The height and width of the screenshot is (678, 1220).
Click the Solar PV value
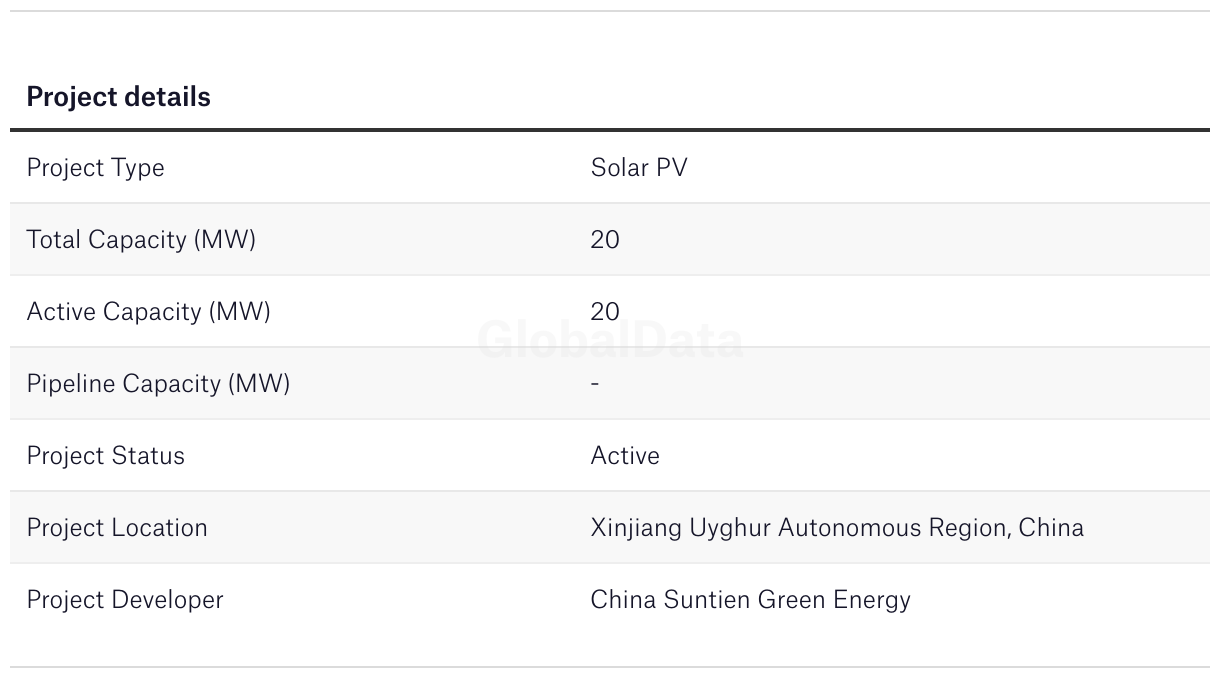click(639, 167)
